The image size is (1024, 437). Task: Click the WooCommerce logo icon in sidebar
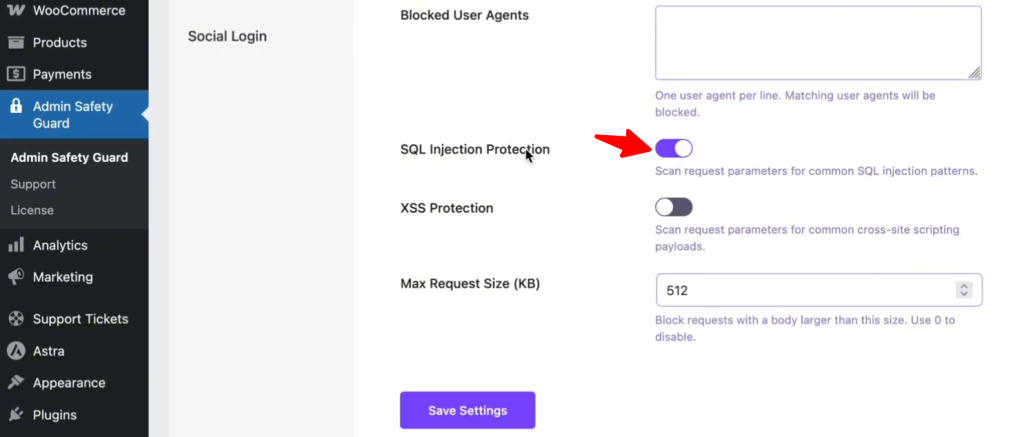pyautogui.click(x=15, y=11)
